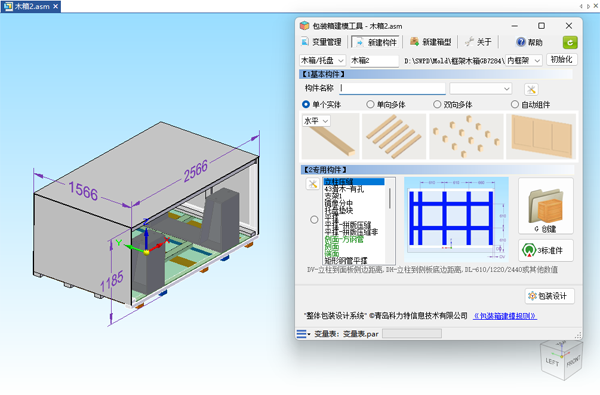
Task: Click the crate folder 创建 icon
Action: (x=546, y=206)
